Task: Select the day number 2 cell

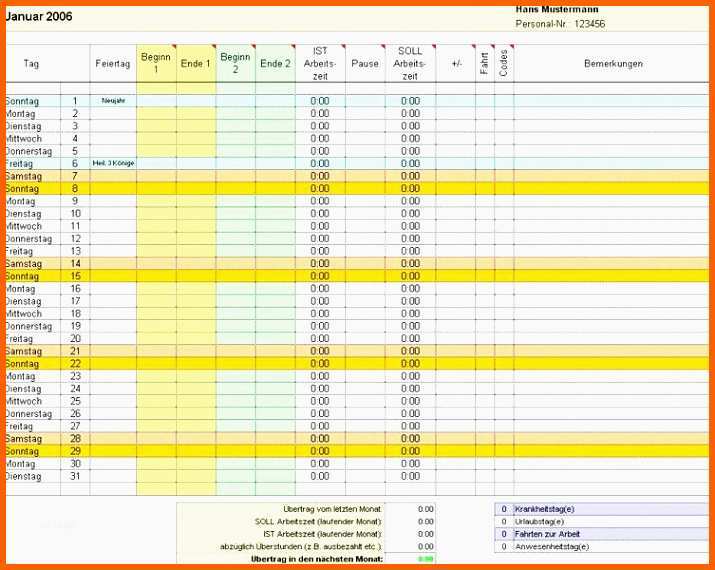Action: click(75, 114)
